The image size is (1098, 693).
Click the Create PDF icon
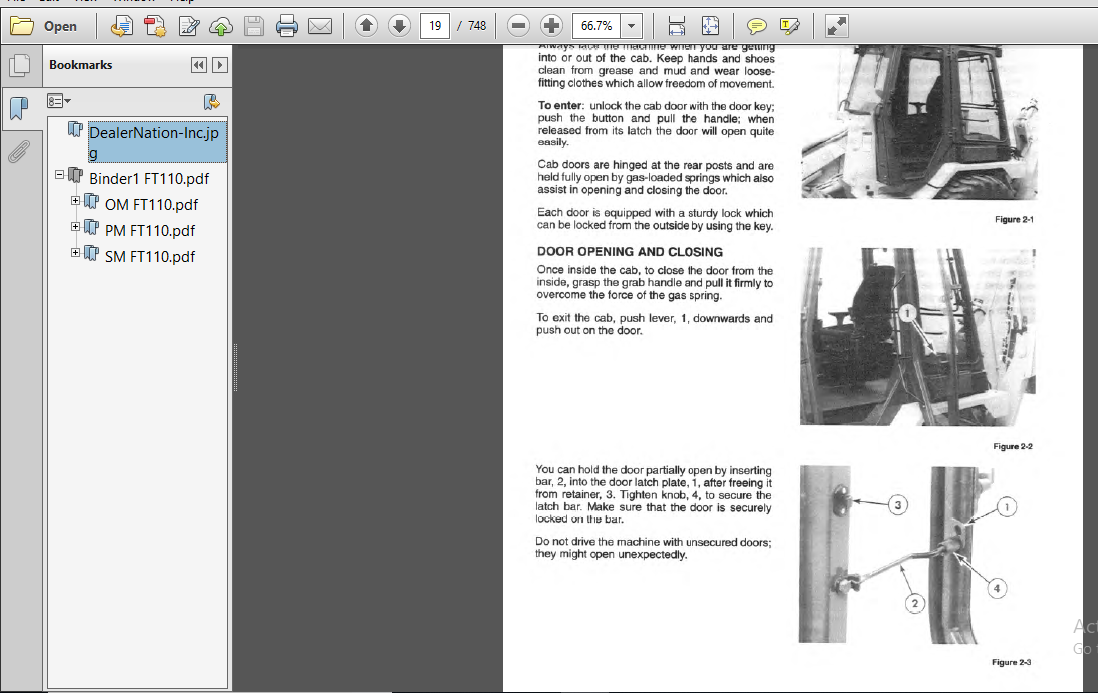[x=155, y=27]
